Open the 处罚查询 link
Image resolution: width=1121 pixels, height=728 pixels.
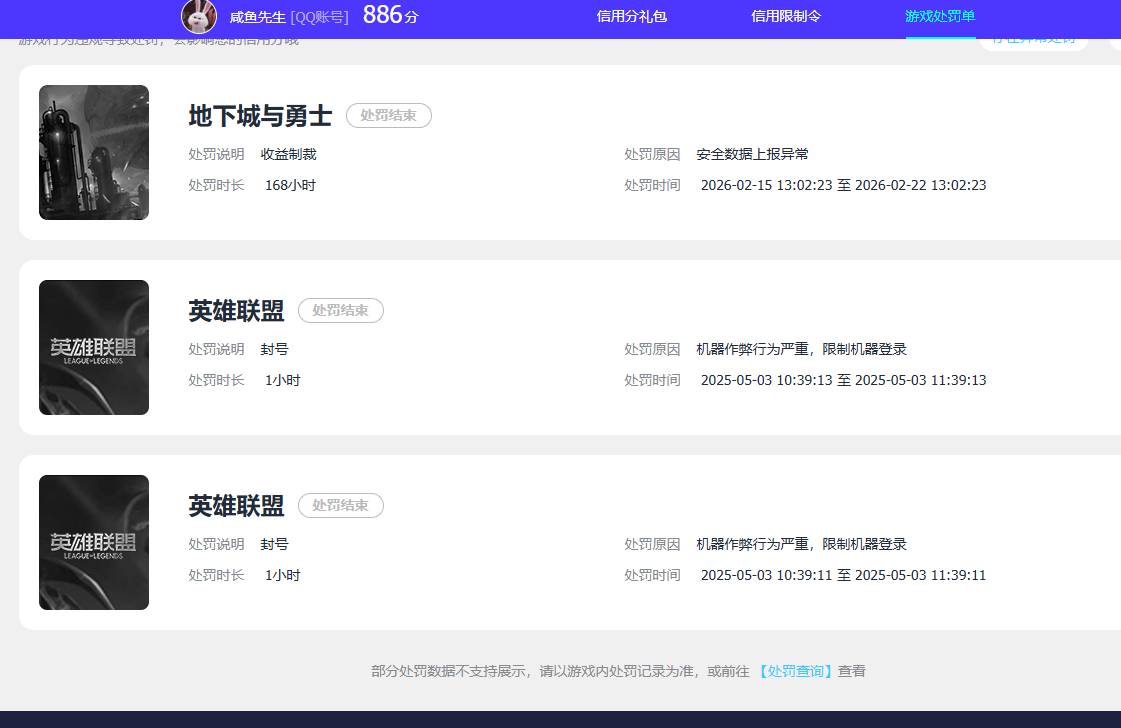794,670
